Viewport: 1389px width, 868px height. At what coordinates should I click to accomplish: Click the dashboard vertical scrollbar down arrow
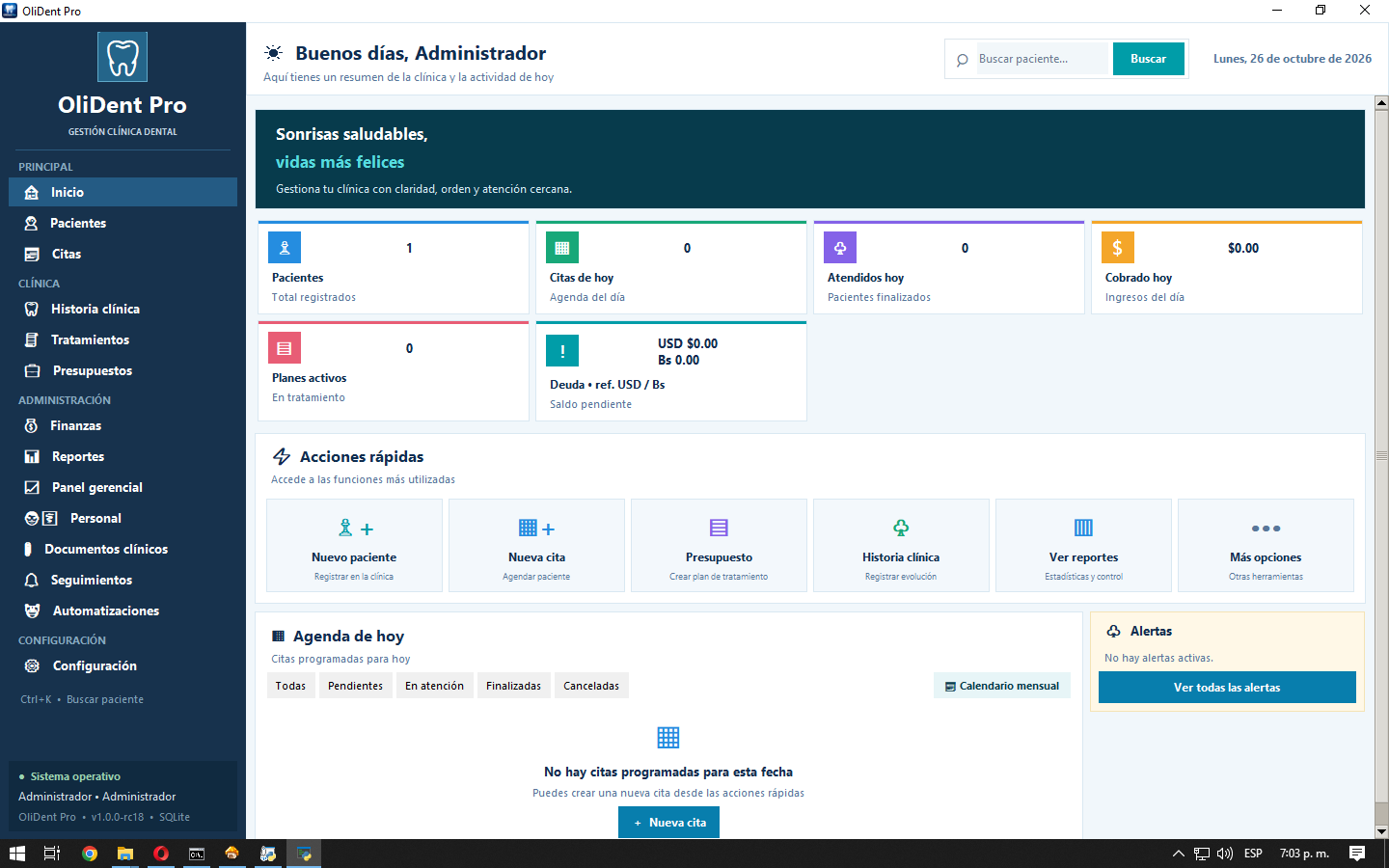(1381, 831)
